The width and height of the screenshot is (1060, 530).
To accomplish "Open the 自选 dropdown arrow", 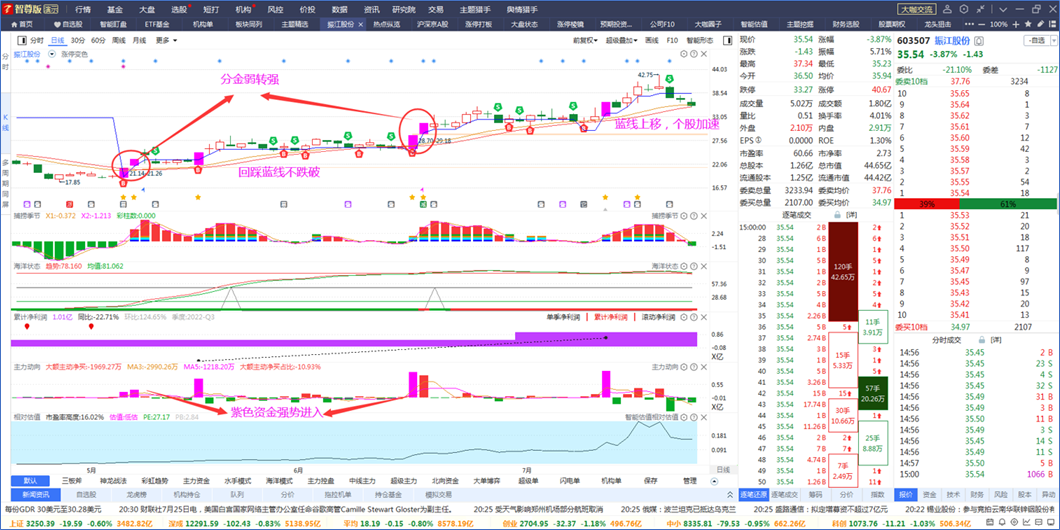I will 1054,41.
